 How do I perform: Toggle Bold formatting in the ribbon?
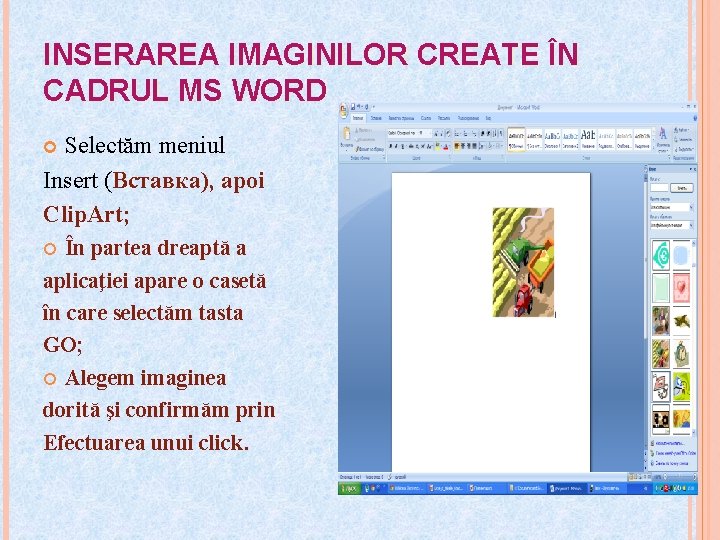tap(390, 146)
